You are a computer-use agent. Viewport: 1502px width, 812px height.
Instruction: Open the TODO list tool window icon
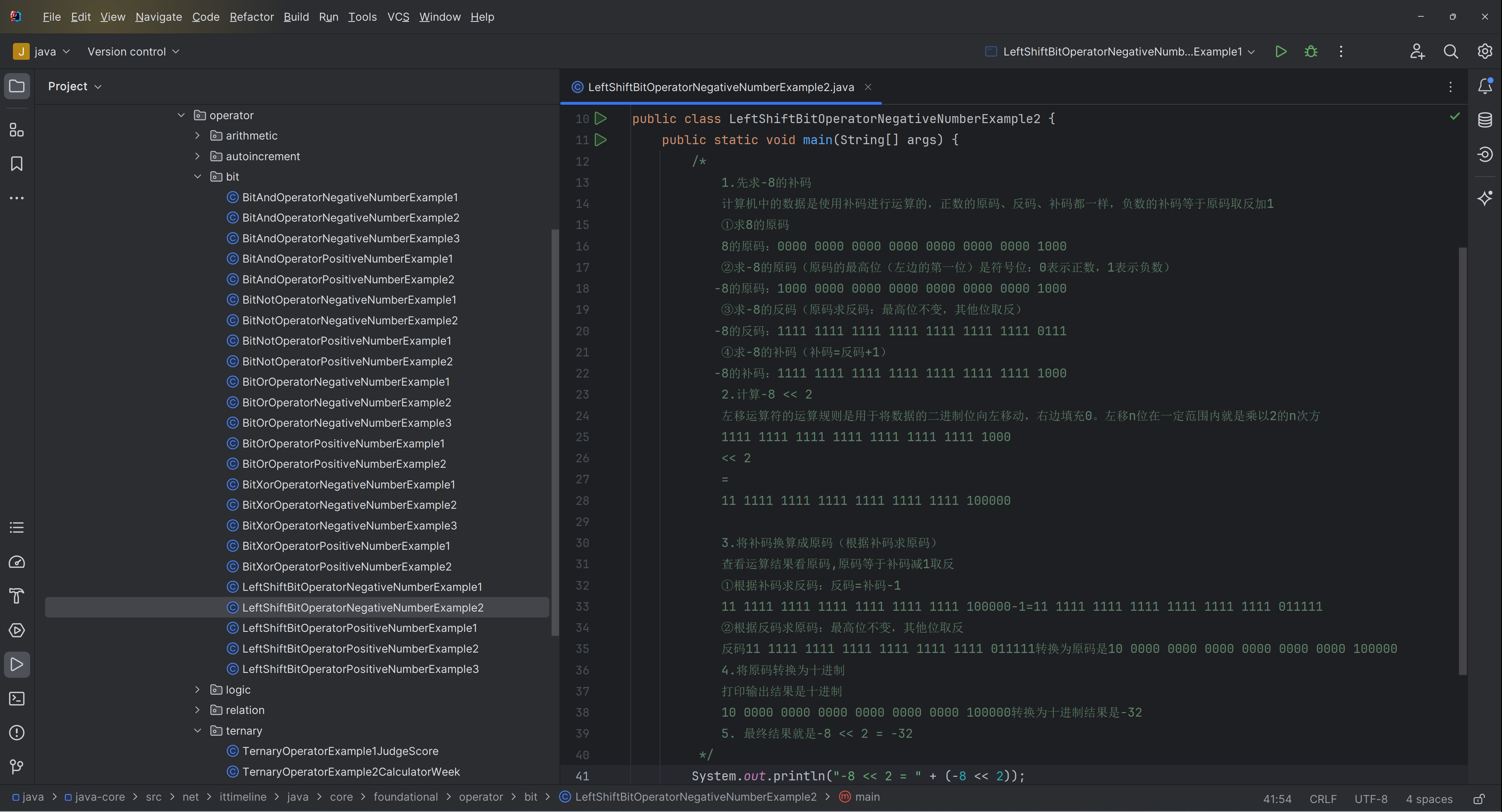click(x=17, y=528)
